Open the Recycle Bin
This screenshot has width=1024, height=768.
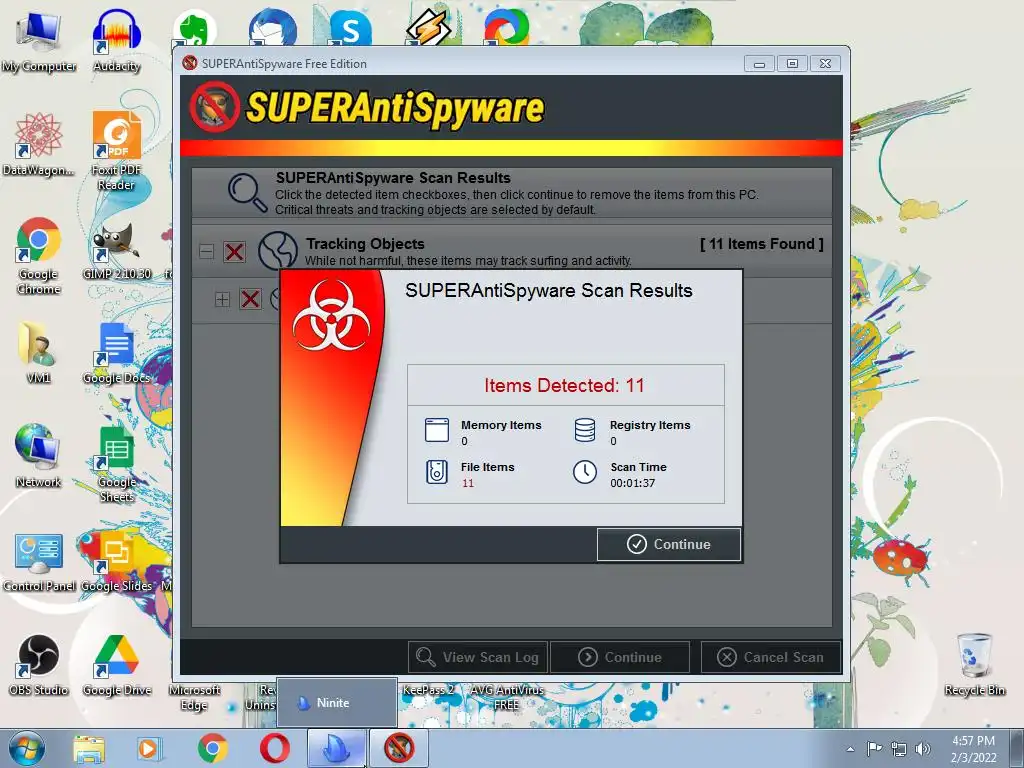(974, 664)
